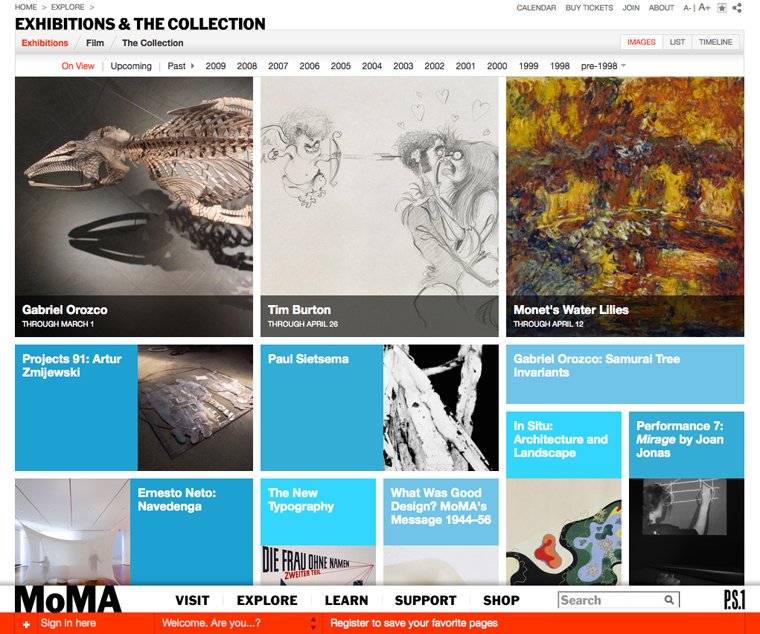Decrease text size with A- button

point(687,8)
